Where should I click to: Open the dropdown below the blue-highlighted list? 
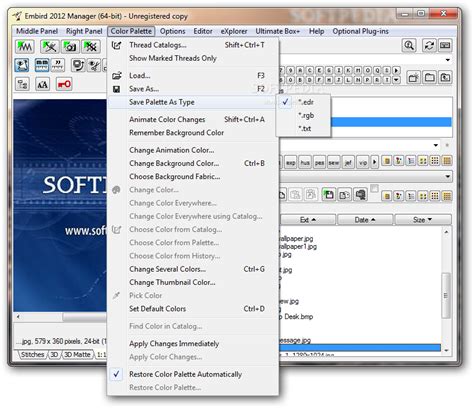[436, 145]
